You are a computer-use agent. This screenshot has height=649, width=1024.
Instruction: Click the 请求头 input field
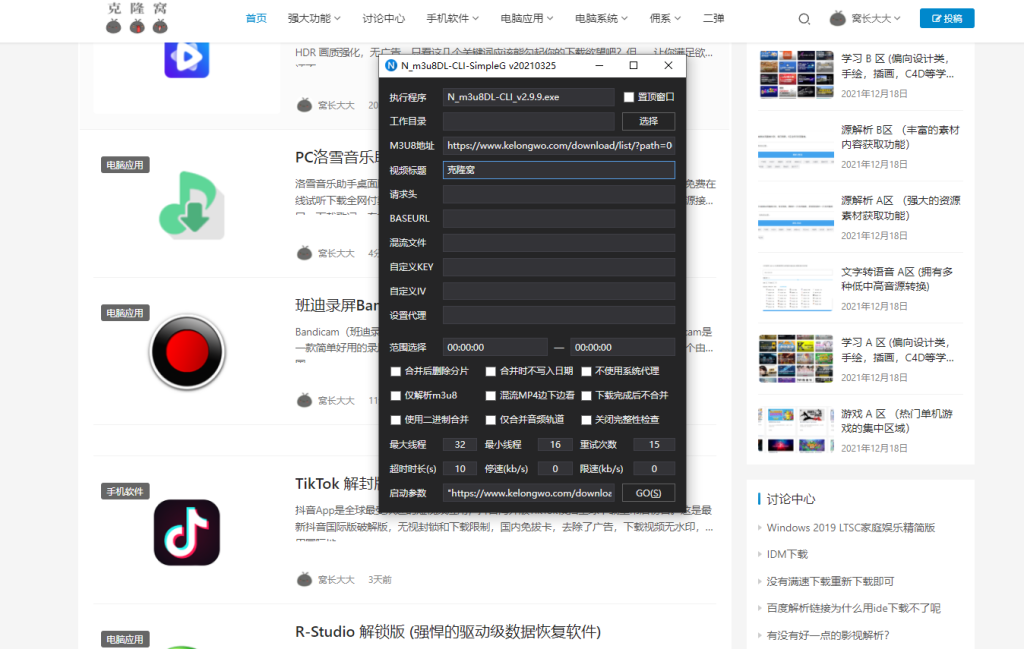tap(558, 194)
